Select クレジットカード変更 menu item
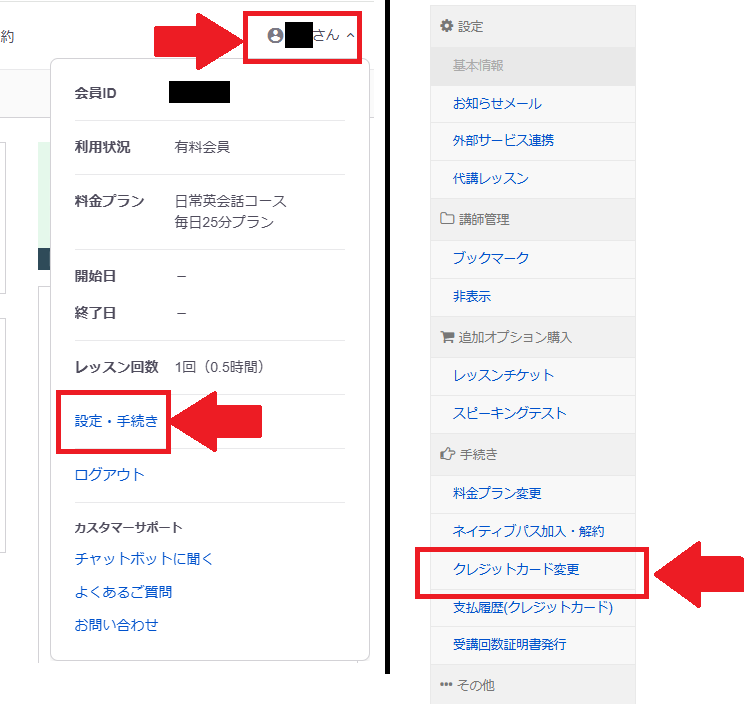The image size is (756, 704). (516, 570)
